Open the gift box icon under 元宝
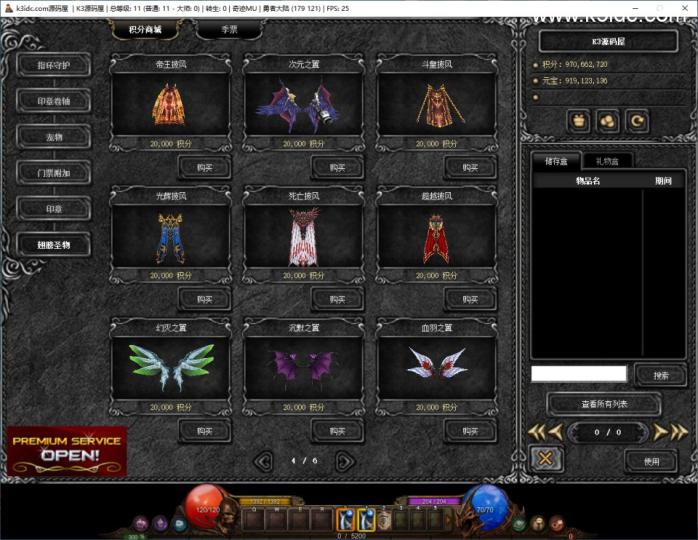This screenshot has width=698, height=540. pos(579,121)
